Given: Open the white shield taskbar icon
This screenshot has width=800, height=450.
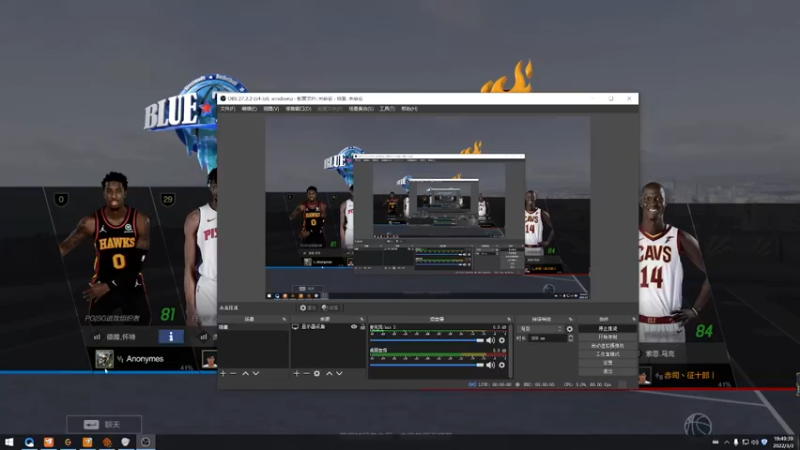Looking at the screenshot, I should [126, 442].
